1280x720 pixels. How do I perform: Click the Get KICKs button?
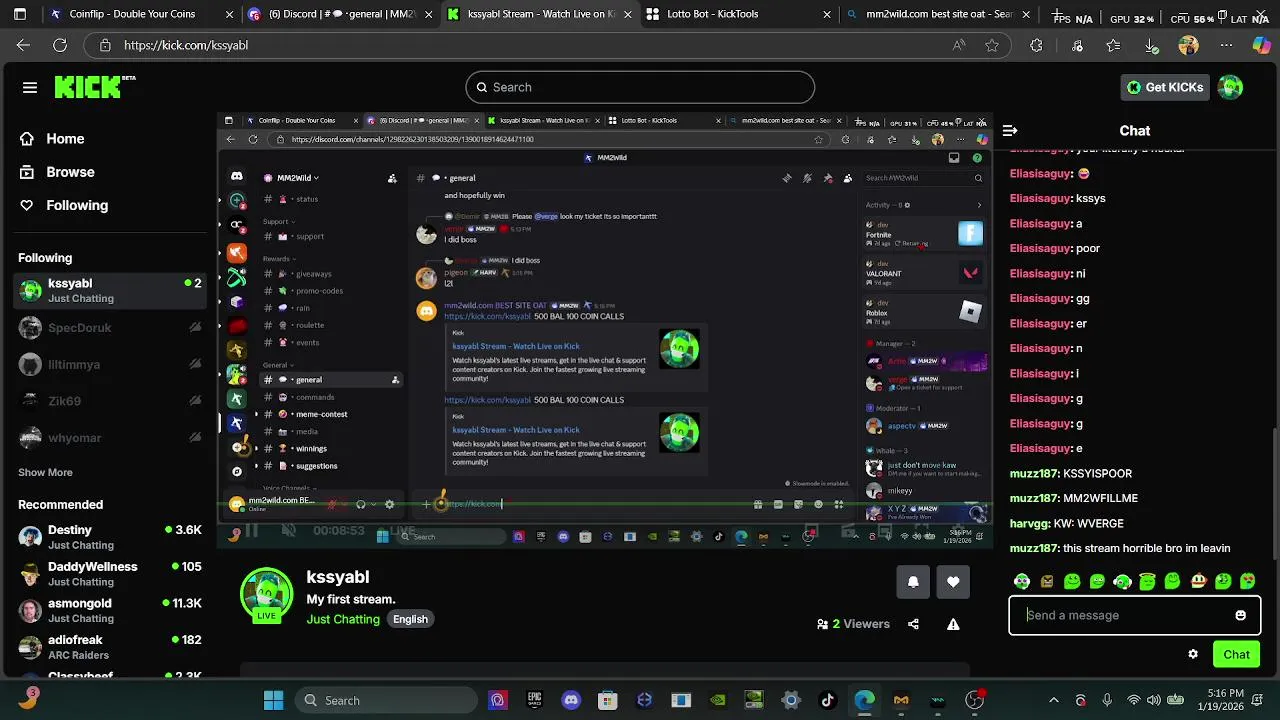(1165, 87)
